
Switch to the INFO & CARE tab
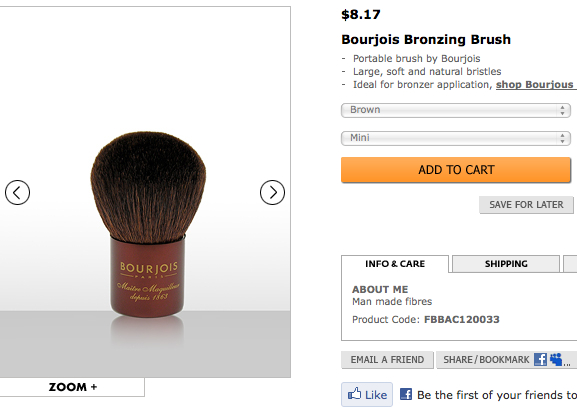pos(395,264)
